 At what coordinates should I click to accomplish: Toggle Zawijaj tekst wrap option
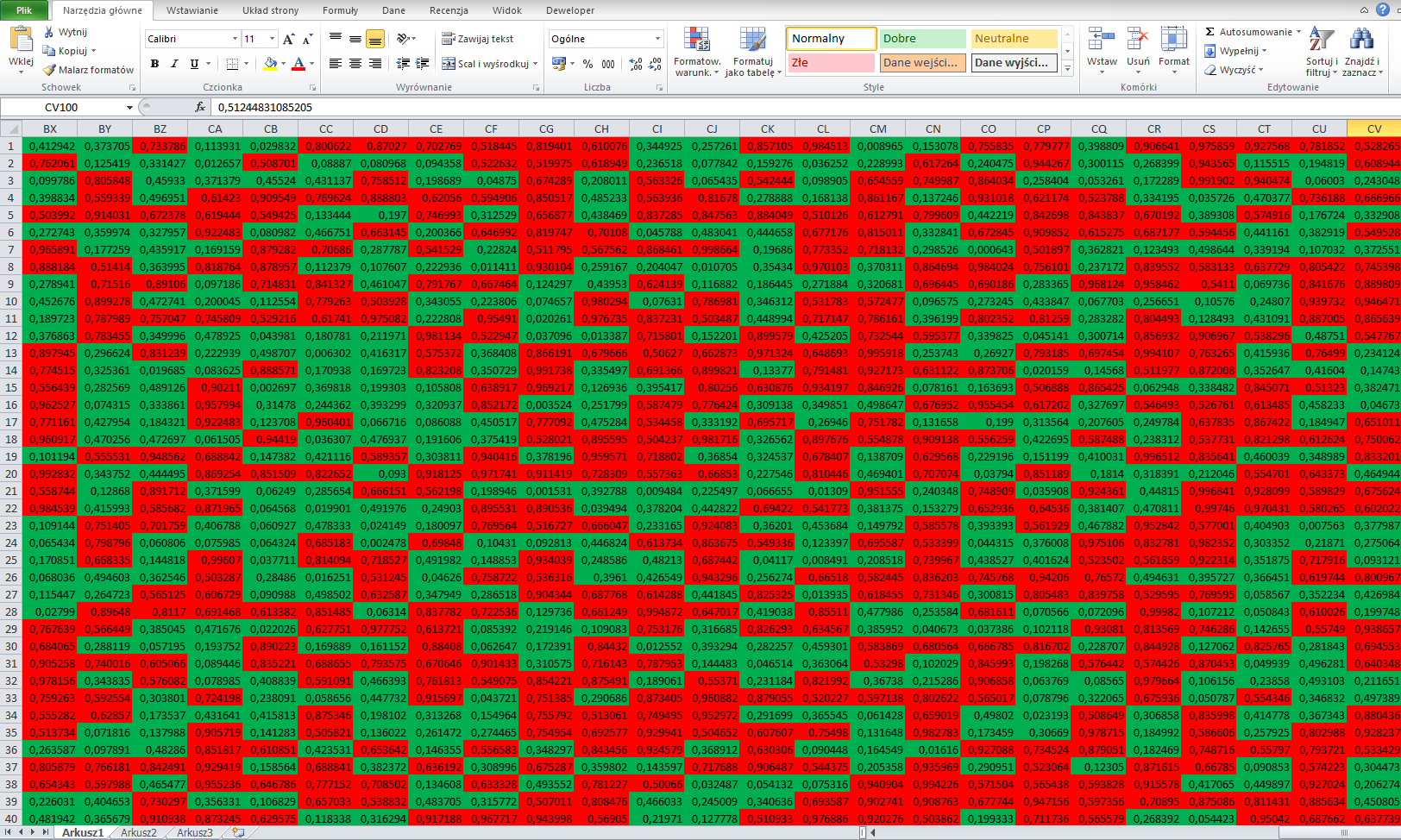tap(477, 39)
